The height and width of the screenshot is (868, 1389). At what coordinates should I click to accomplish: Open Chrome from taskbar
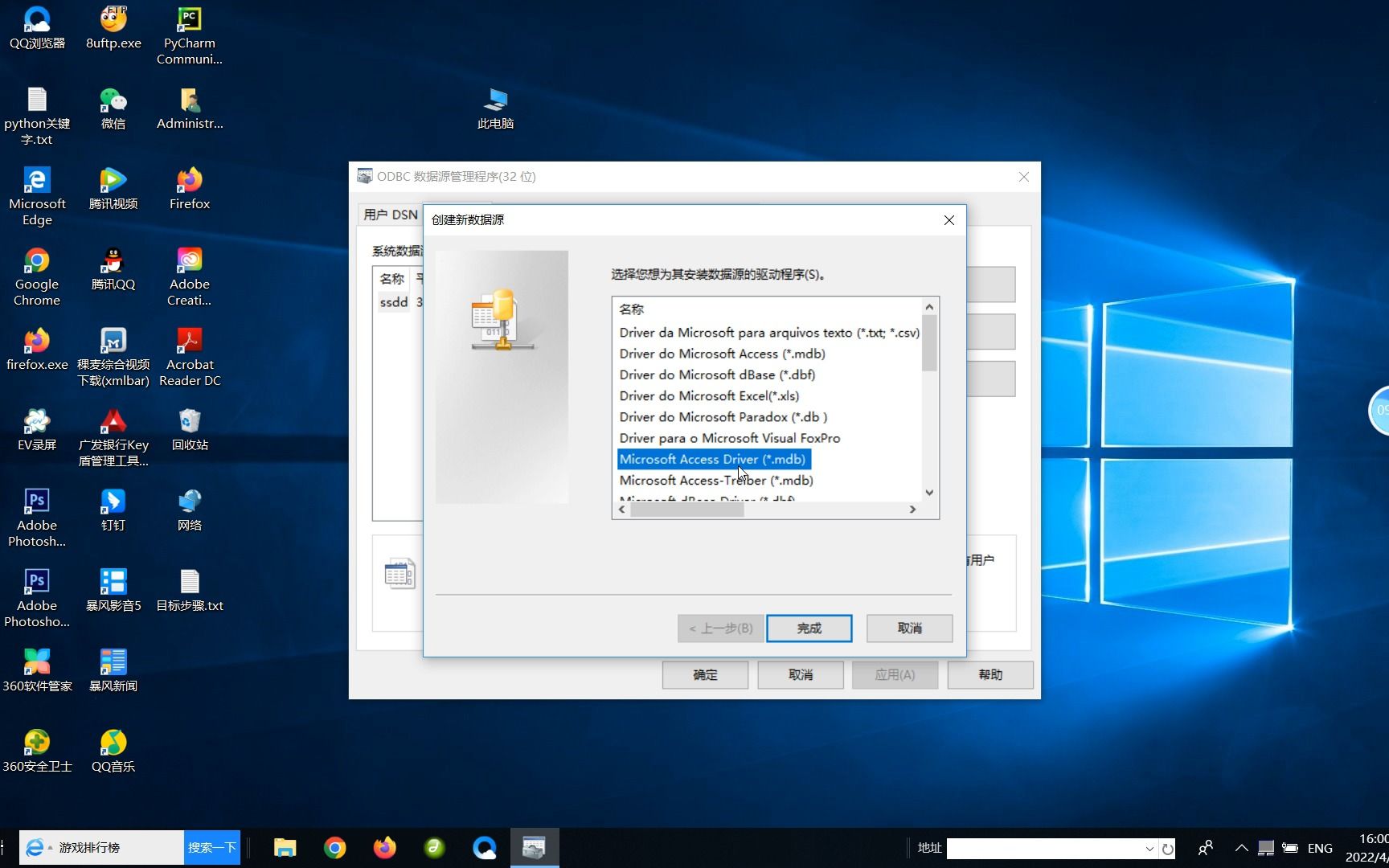point(334,848)
